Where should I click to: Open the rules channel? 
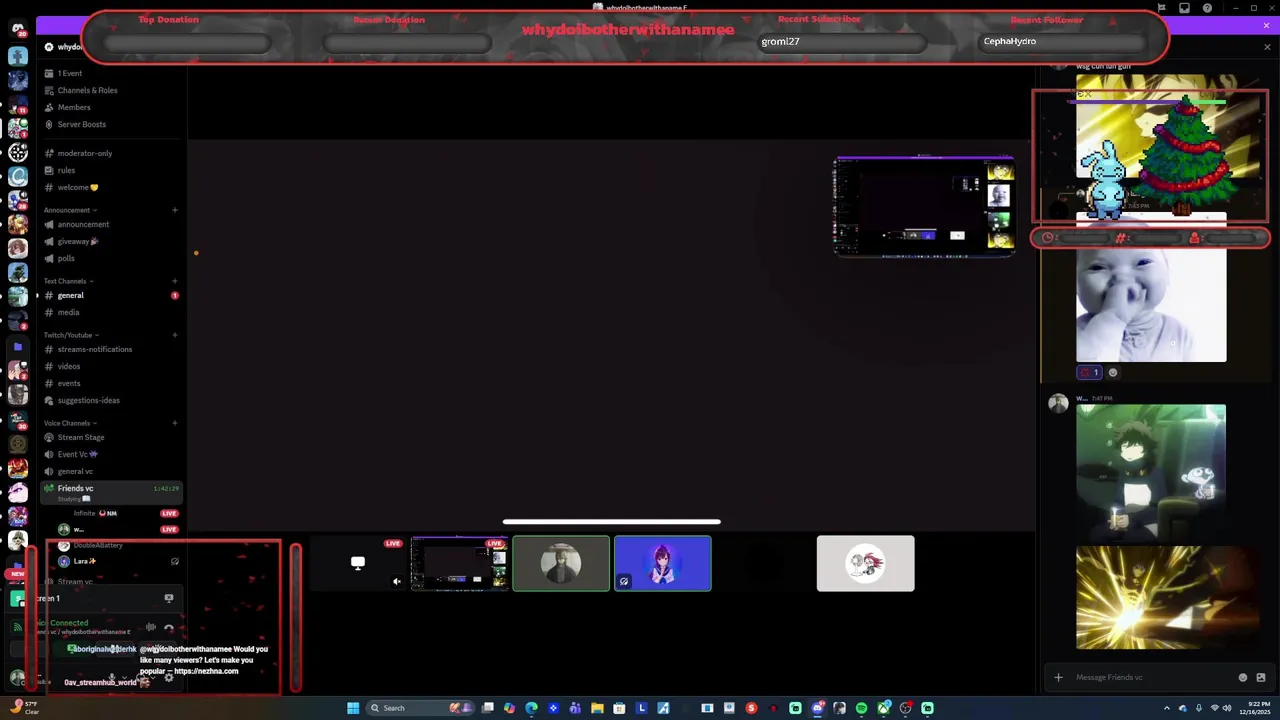tap(66, 170)
